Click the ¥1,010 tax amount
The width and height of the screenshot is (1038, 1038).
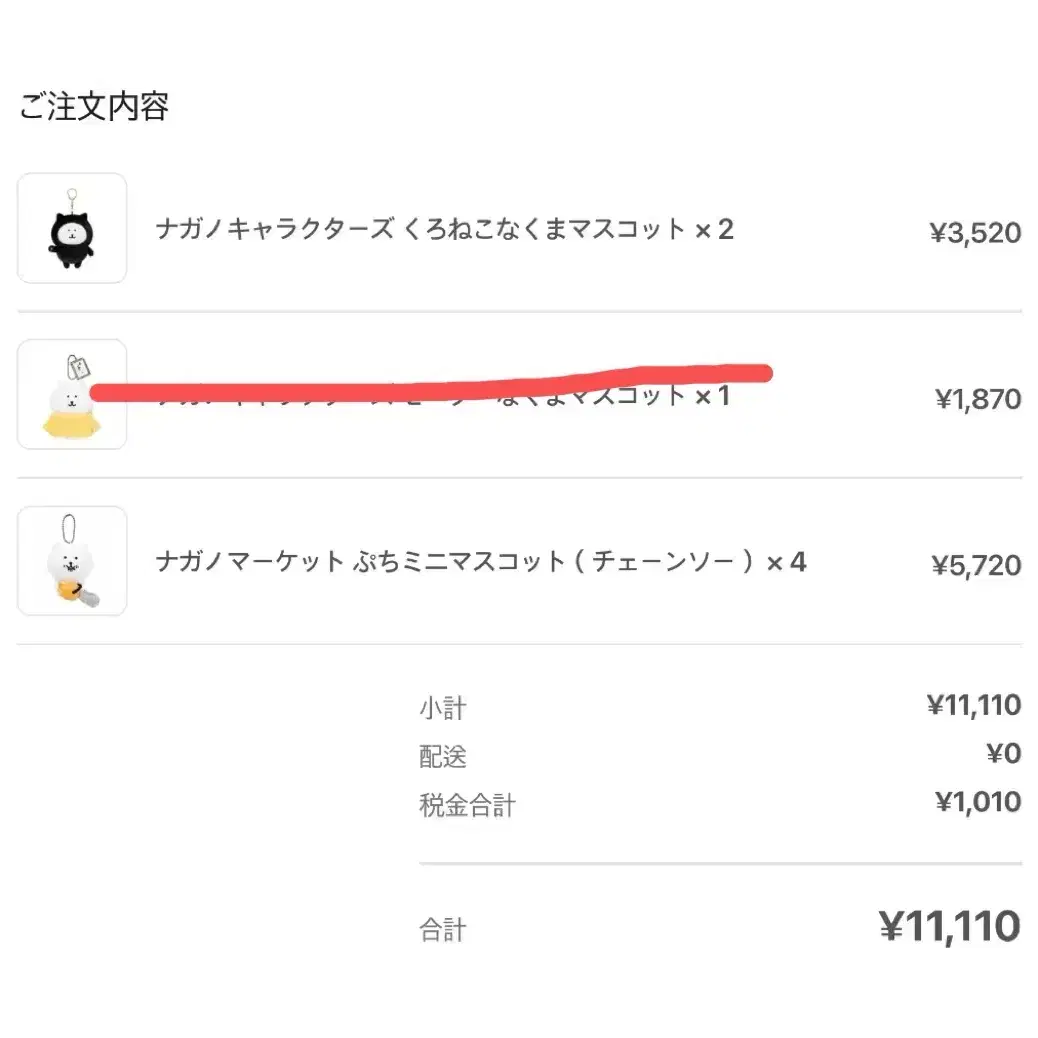click(977, 802)
